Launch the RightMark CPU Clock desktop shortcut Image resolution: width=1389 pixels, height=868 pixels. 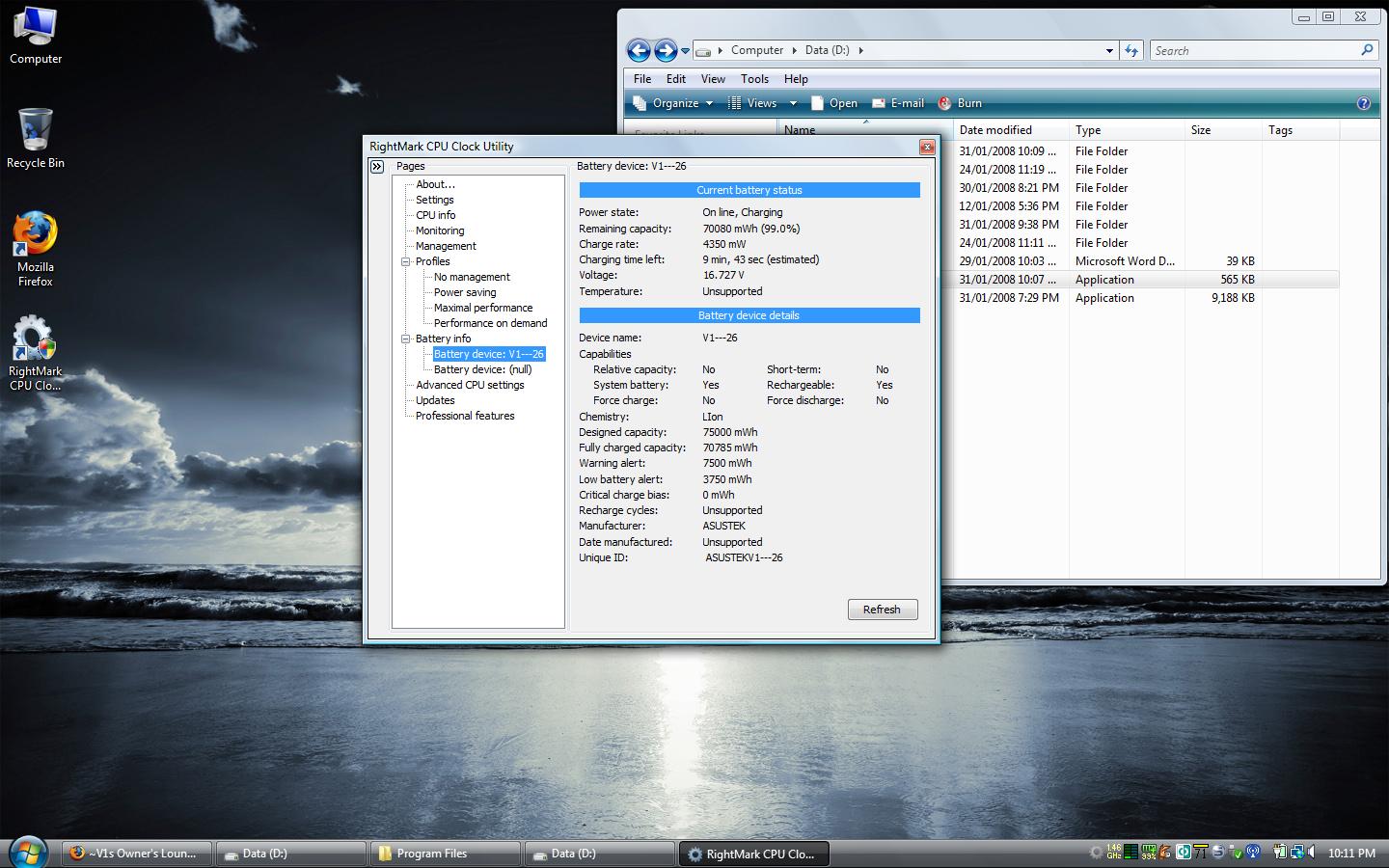(x=35, y=353)
